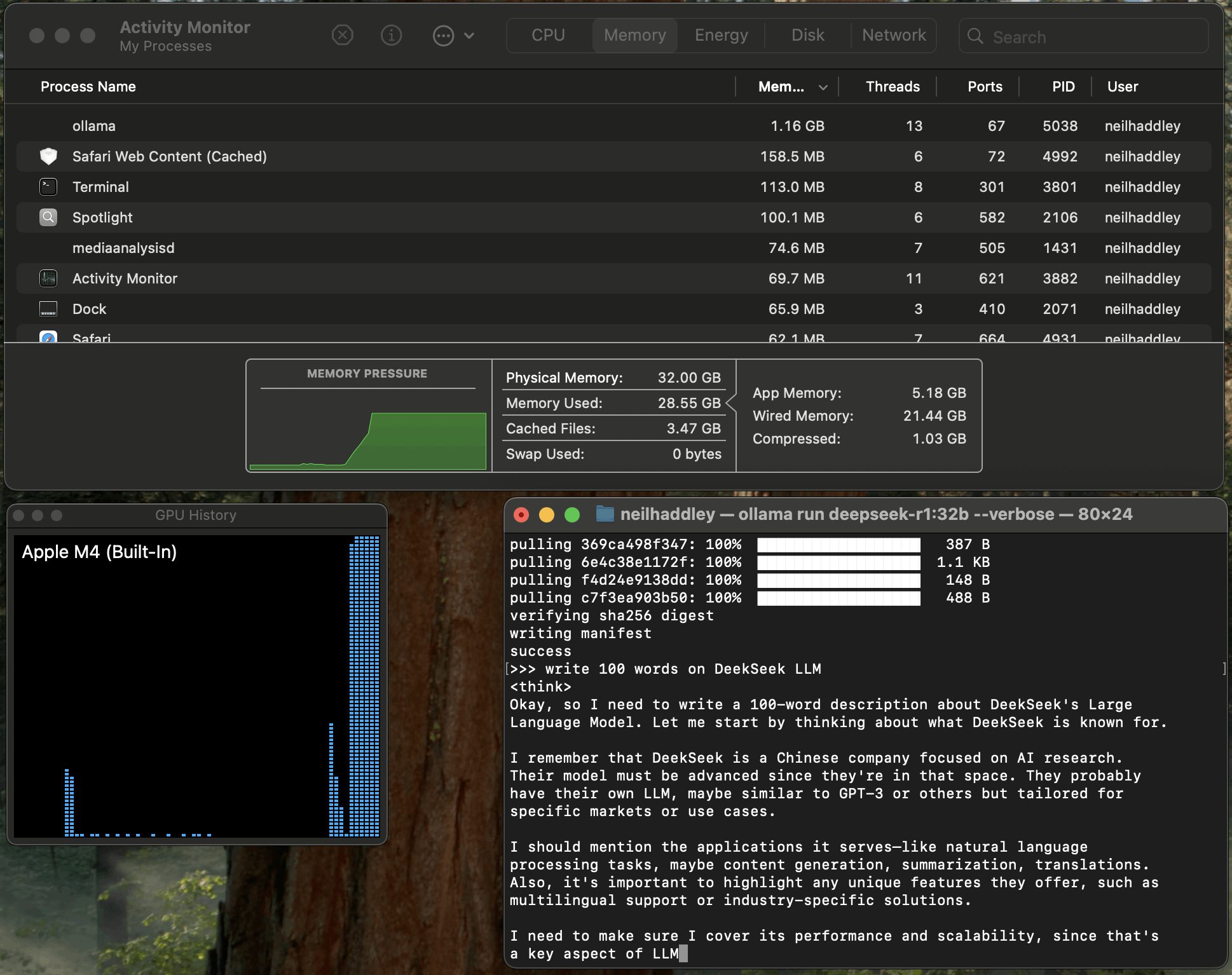Click the ellipsis action menu icon

(x=443, y=36)
